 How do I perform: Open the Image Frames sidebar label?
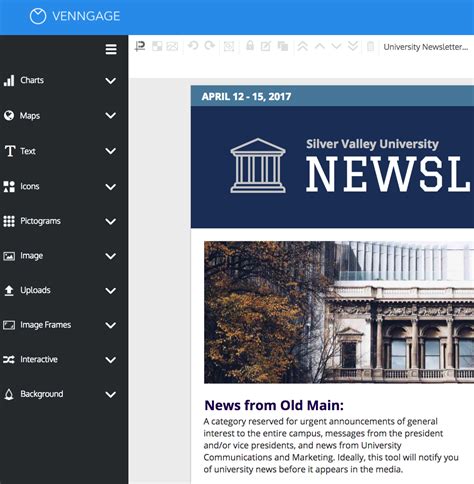pos(46,325)
